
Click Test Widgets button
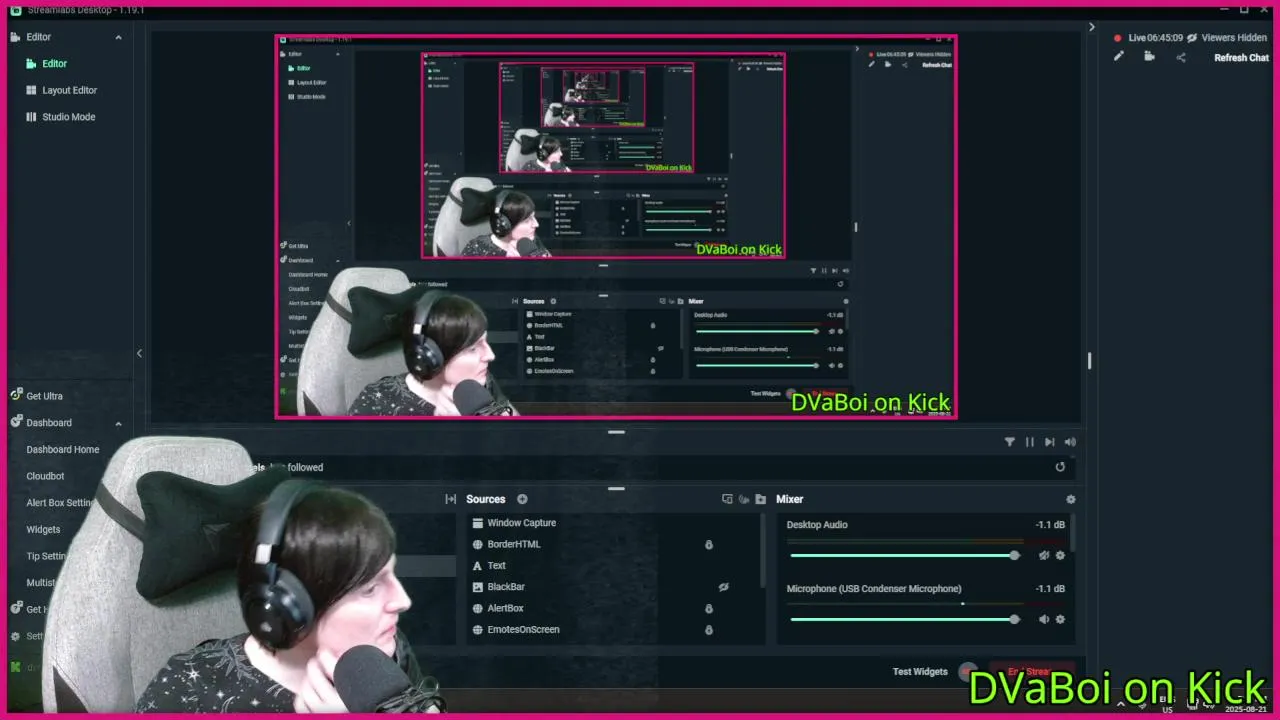(920, 672)
